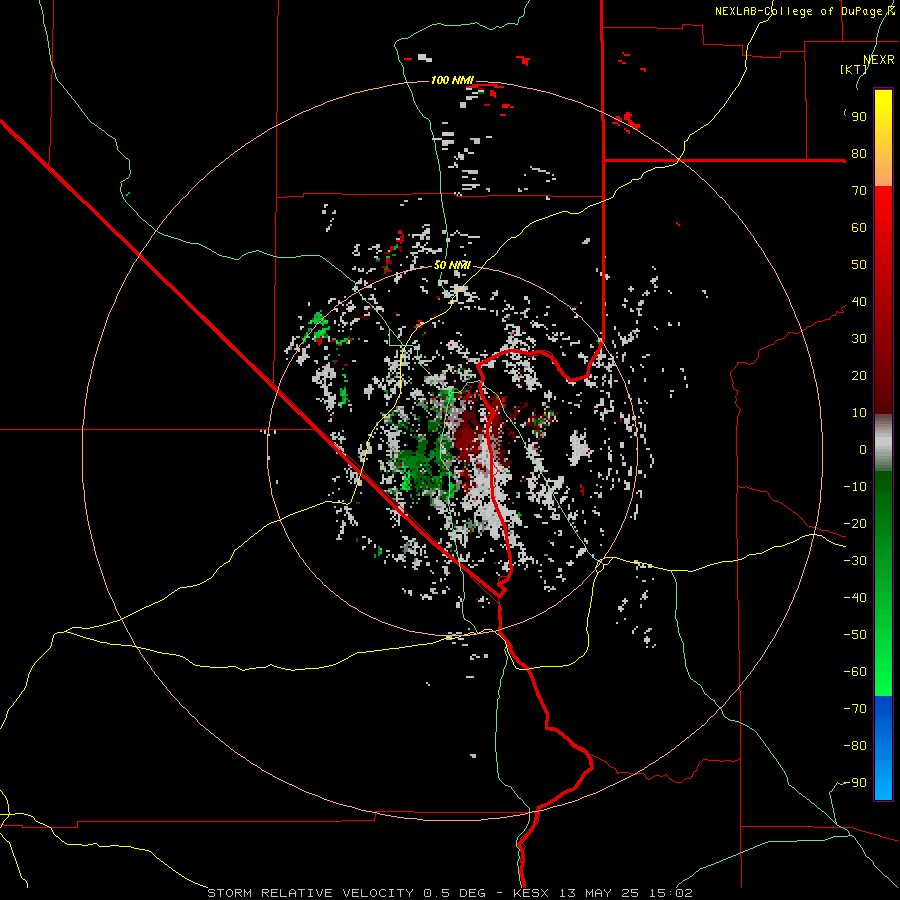Viewport: 900px width, 900px height.
Task: Click the gray zero-velocity segment of color bar
Action: (x=883, y=443)
